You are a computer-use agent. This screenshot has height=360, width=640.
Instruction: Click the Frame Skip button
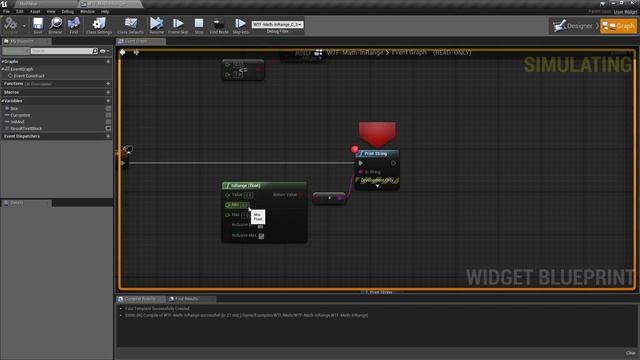coord(178,25)
